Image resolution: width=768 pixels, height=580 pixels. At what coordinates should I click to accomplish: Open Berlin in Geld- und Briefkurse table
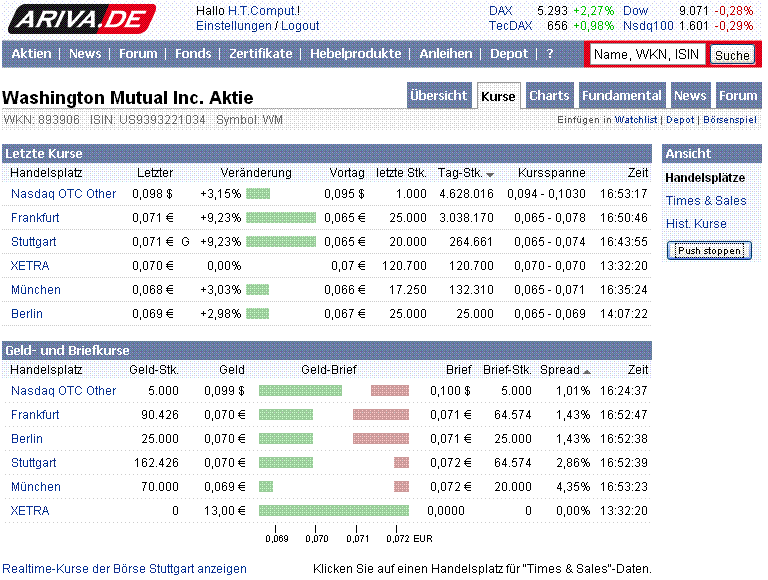coord(27,438)
